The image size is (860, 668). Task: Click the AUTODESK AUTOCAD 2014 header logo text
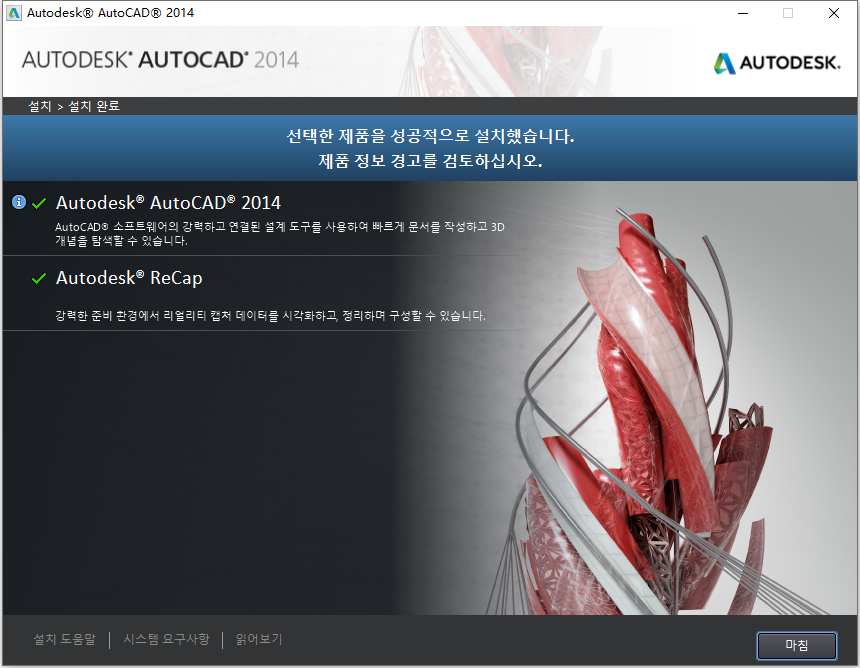[x=160, y=60]
